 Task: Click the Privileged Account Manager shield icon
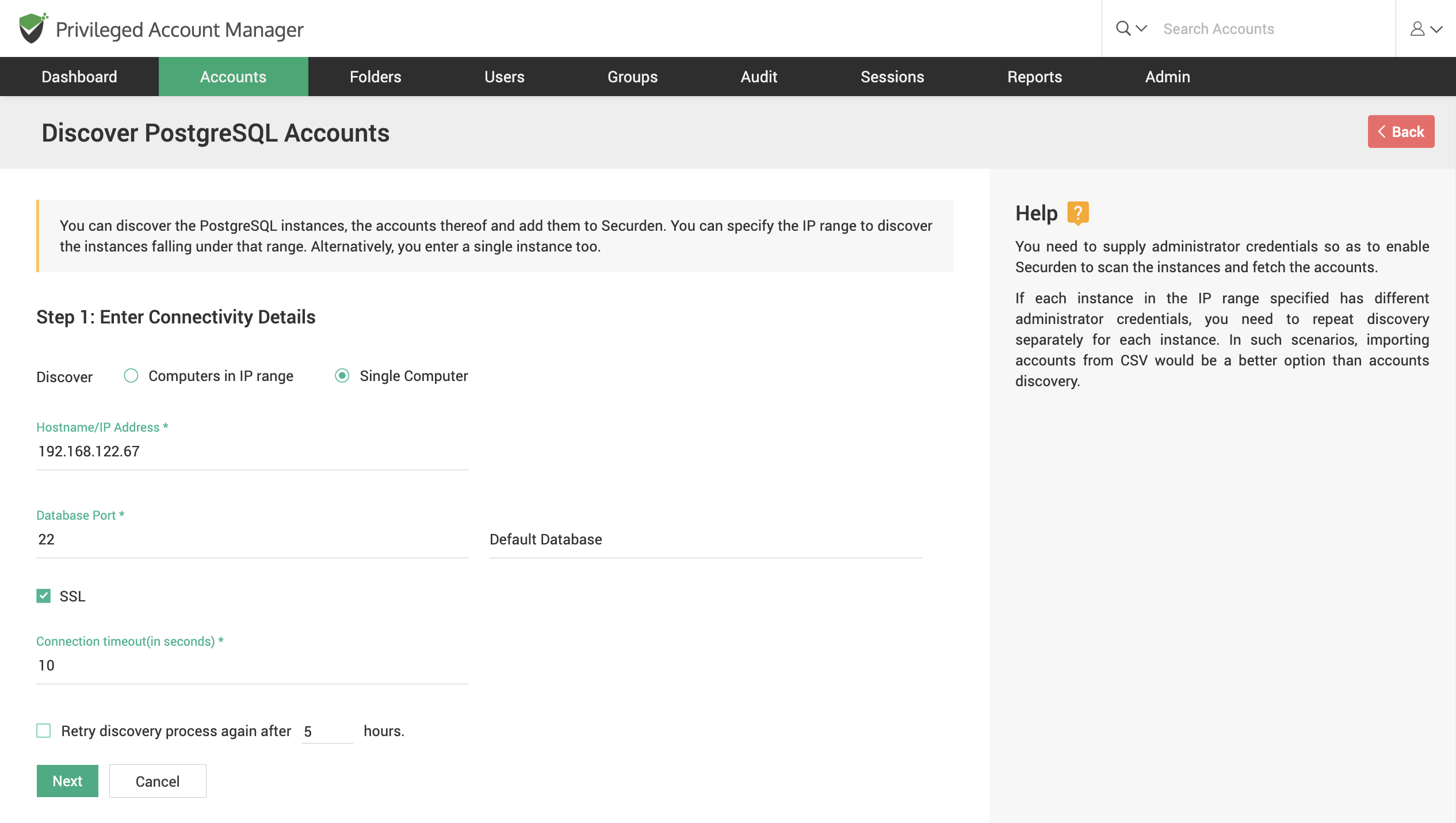pyautogui.click(x=31, y=28)
